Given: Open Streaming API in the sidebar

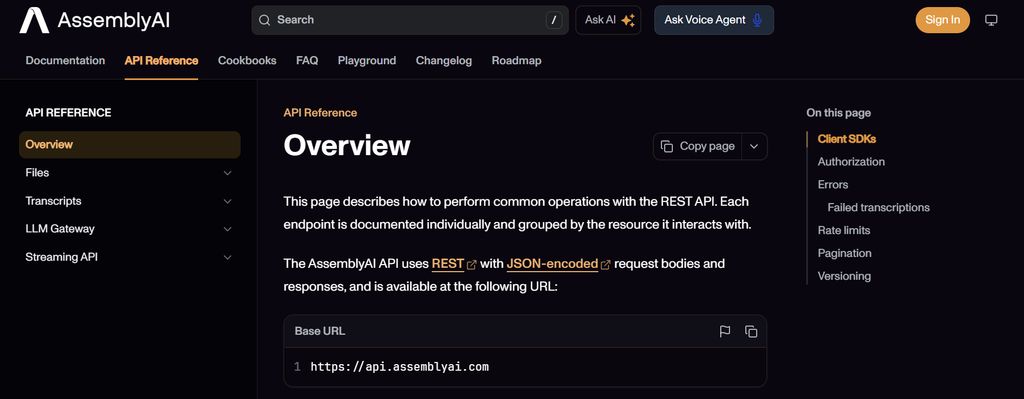Looking at the screenshot, I should [x=130, y=257].
